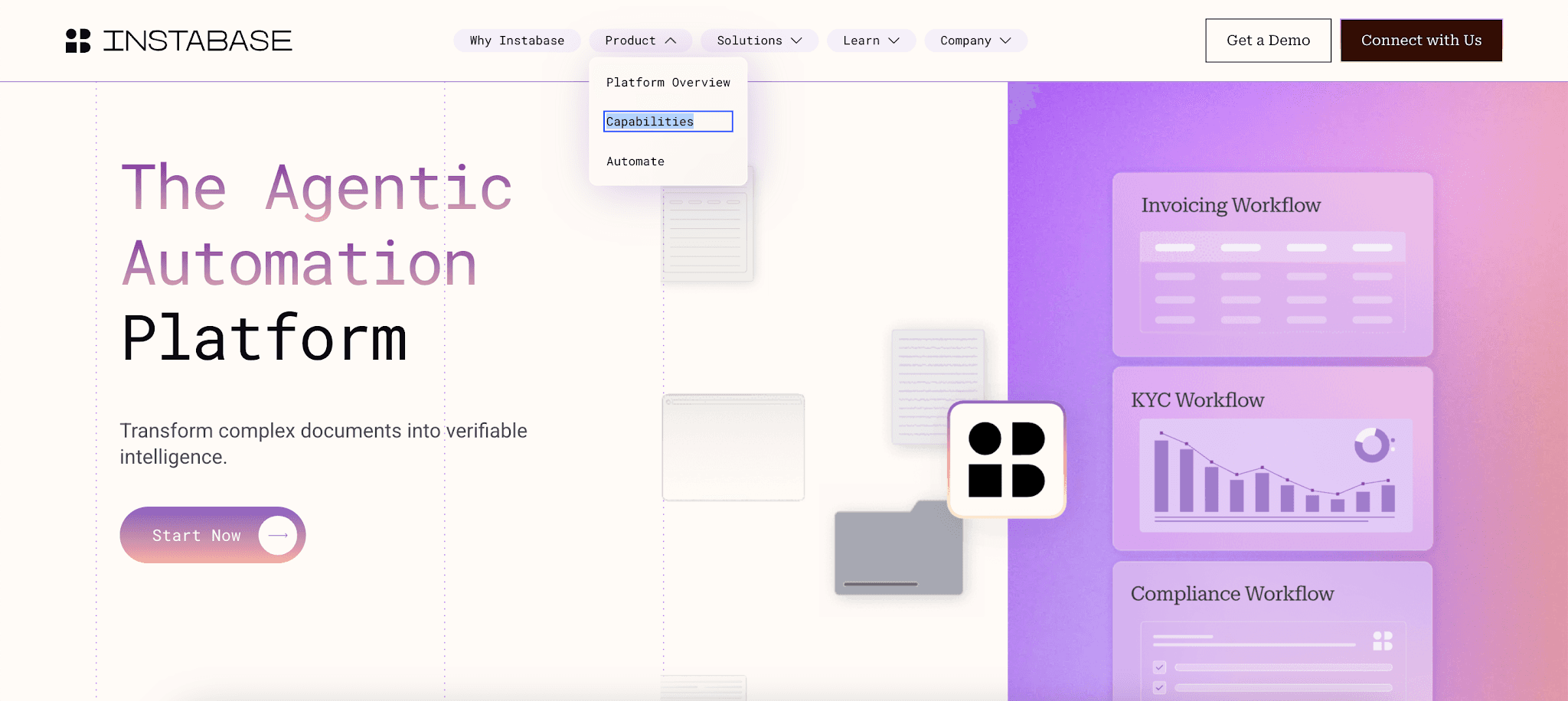Open the Why Instabase page
Image resolution: width=1568 pixels, height=701 pixels.
tap(517, 41)
